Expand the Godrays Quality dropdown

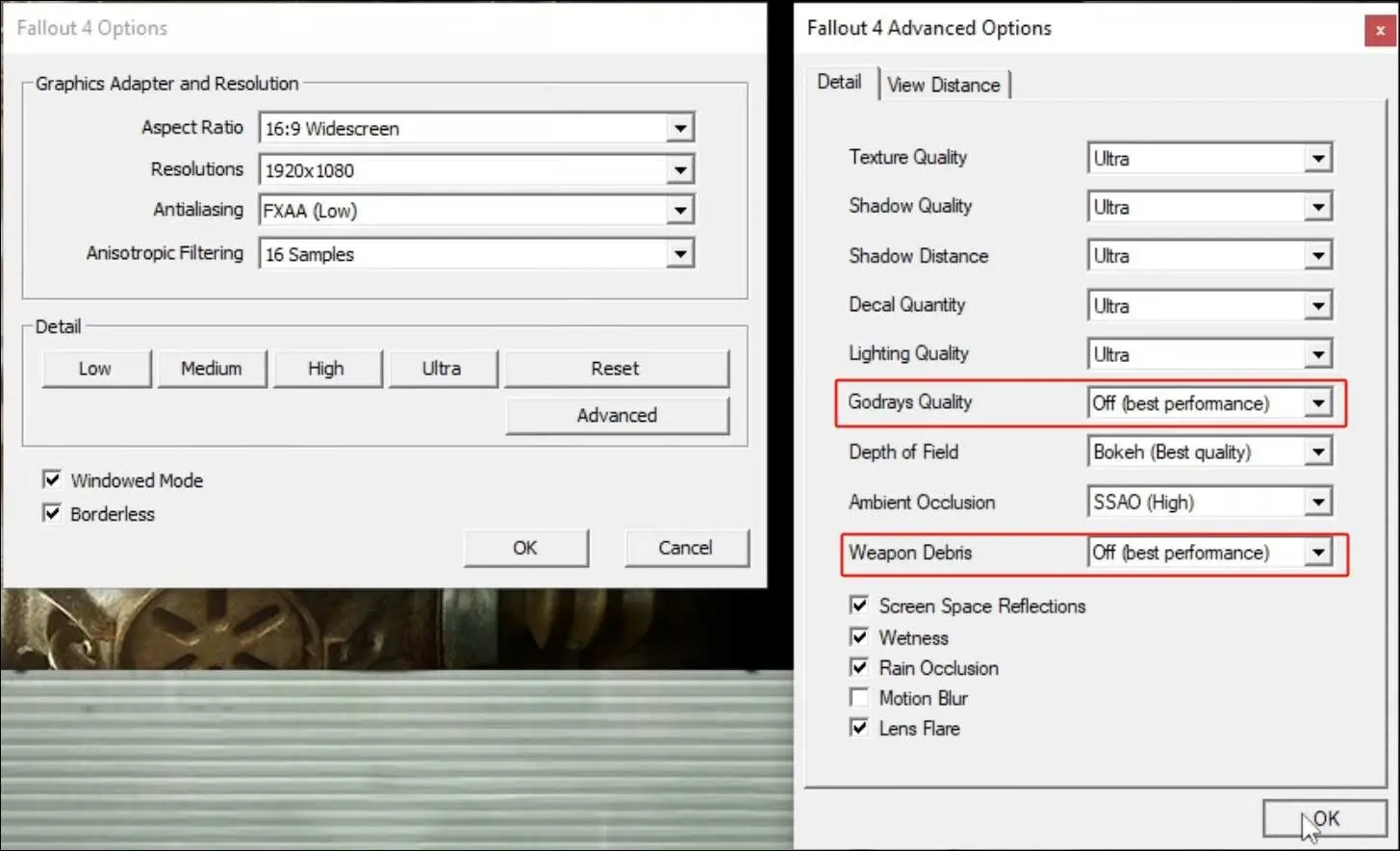[1317, 403]
